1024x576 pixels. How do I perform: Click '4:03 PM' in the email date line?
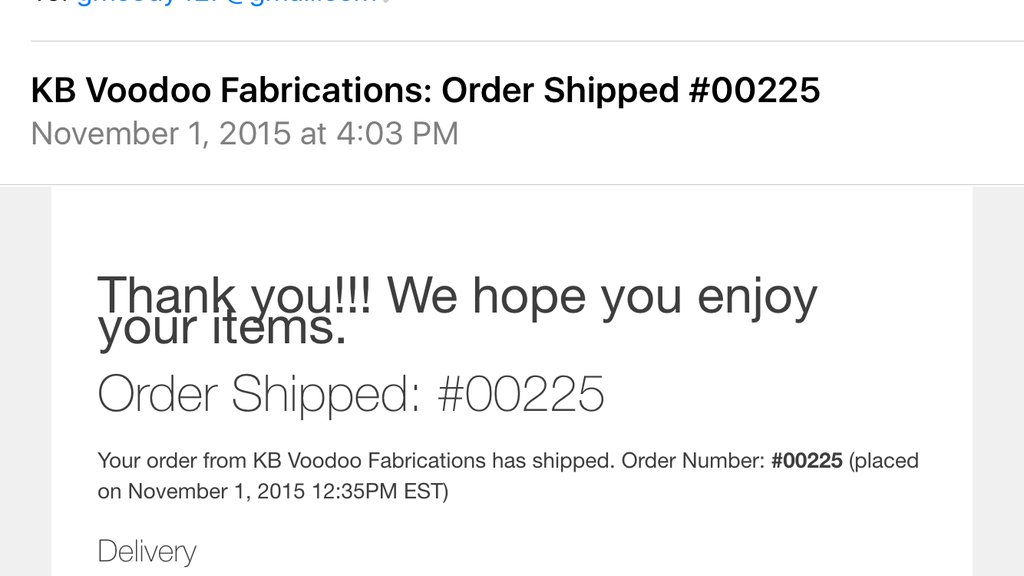[x=397, y=134]
